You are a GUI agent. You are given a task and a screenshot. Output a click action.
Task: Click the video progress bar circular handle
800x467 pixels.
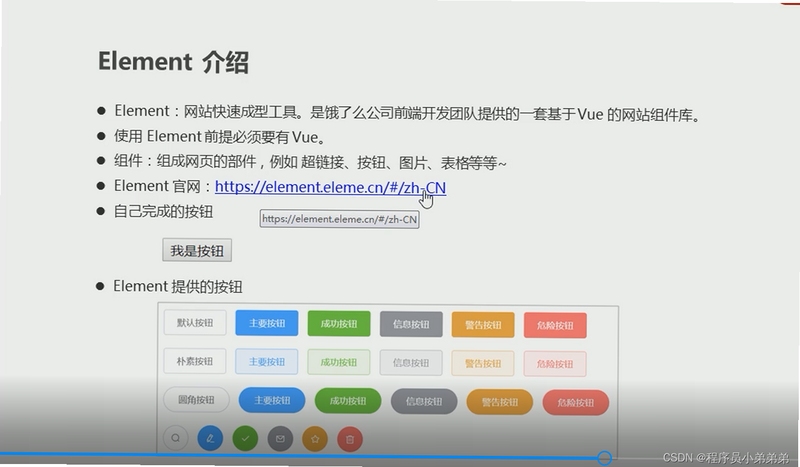point(605,458)
